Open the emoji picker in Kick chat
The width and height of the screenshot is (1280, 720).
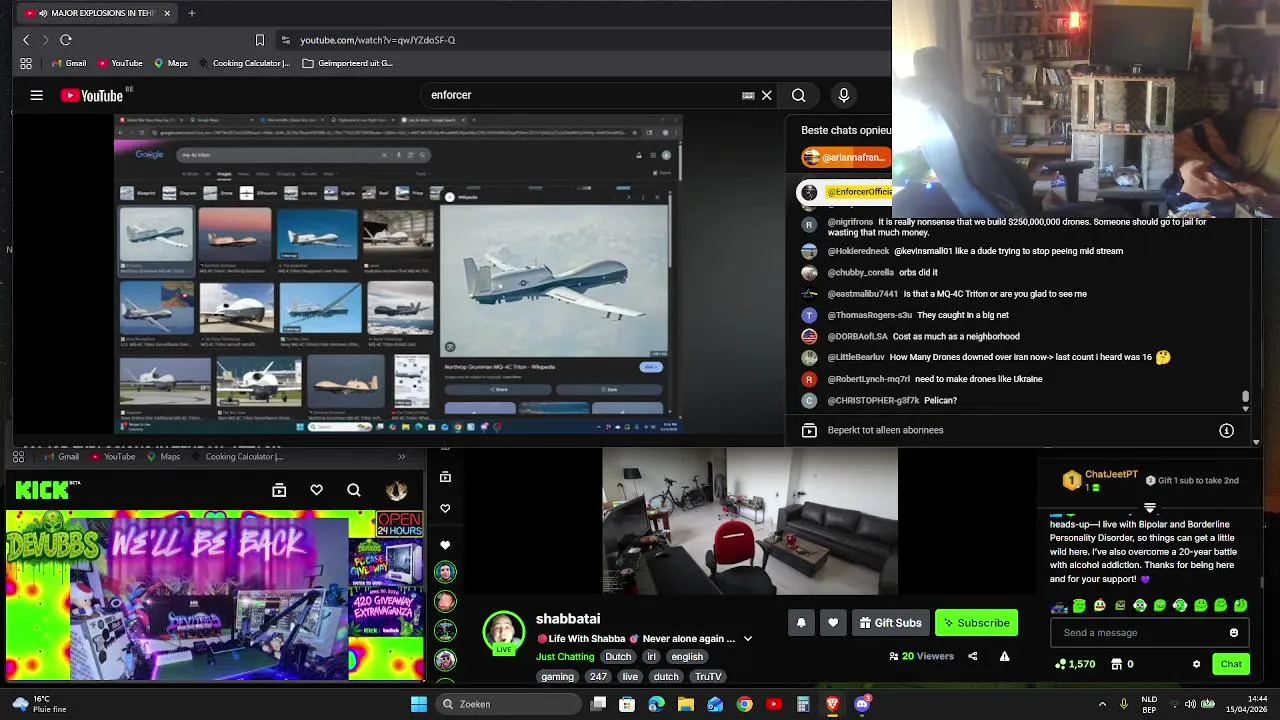[x=1234, y=633]
